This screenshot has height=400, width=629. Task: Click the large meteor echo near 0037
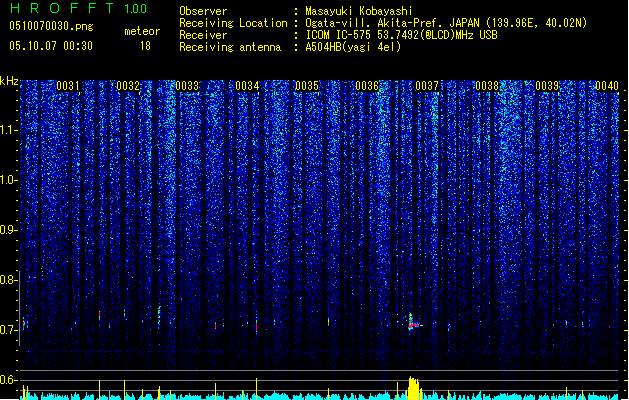[x=413, y=323]
